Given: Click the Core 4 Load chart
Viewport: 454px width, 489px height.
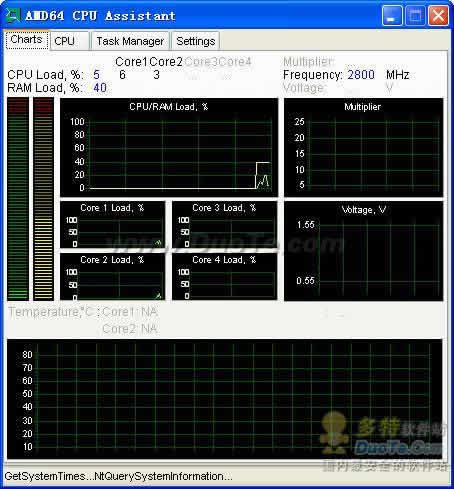Looking at the screenshot, I should click(225, 277).
